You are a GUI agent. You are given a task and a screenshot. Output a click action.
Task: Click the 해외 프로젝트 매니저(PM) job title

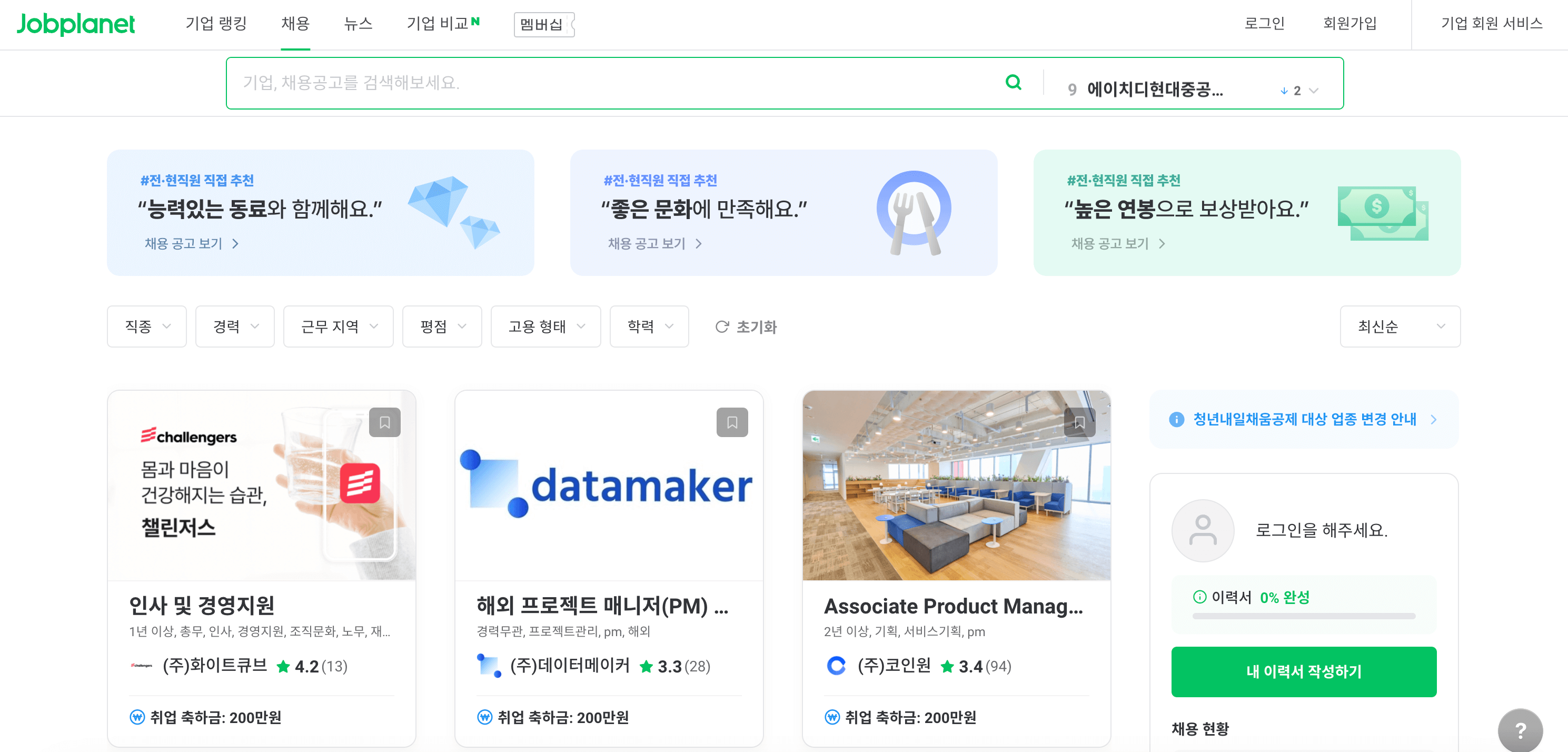point(602,605)
